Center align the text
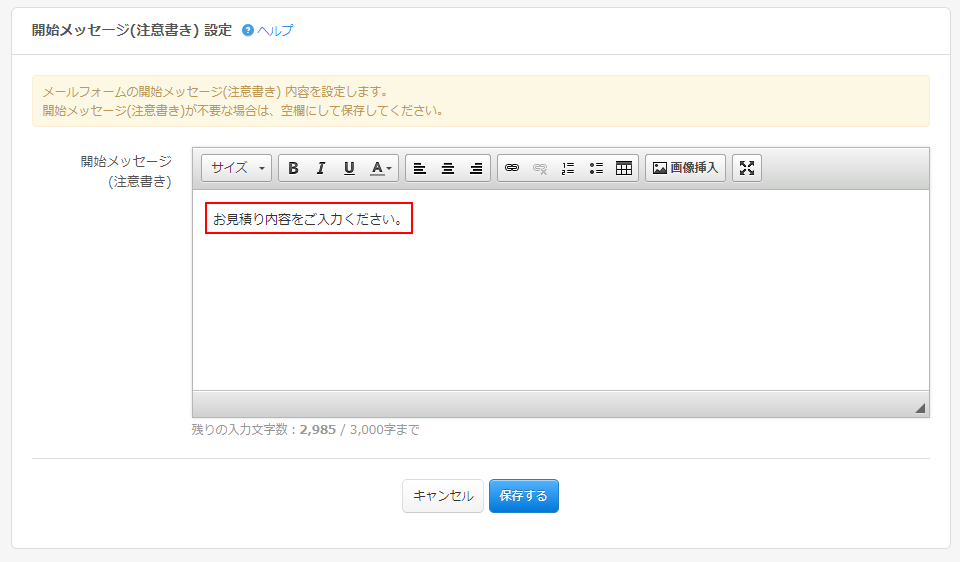Viewport: 960px width, 562px height. [x=448, y=168]
